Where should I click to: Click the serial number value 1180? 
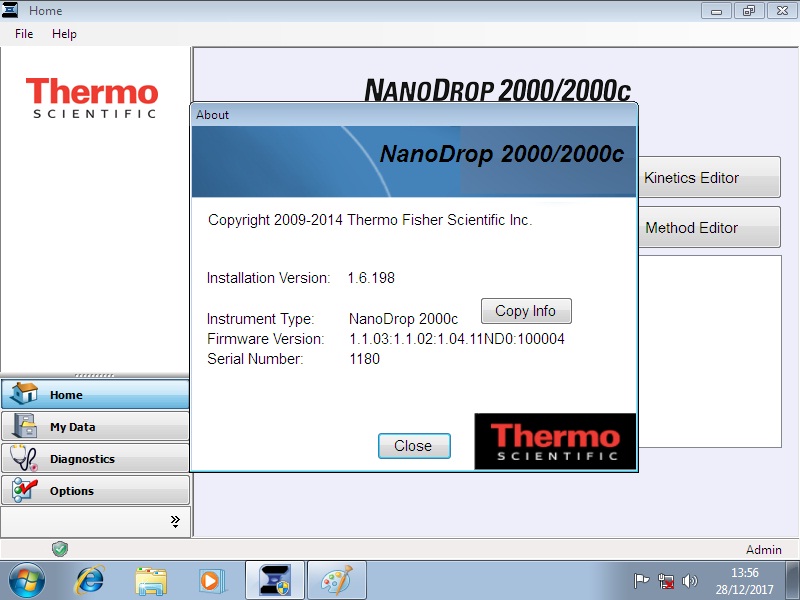[364, 359]
